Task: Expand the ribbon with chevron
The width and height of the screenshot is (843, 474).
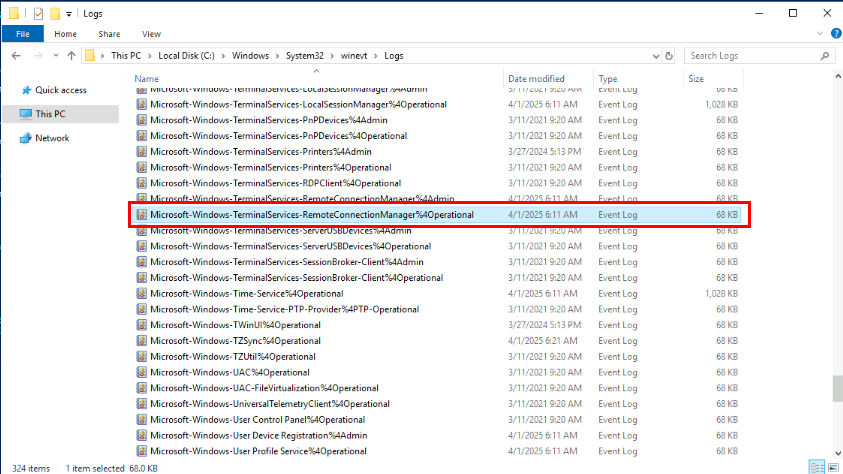Action: [820, 33]
